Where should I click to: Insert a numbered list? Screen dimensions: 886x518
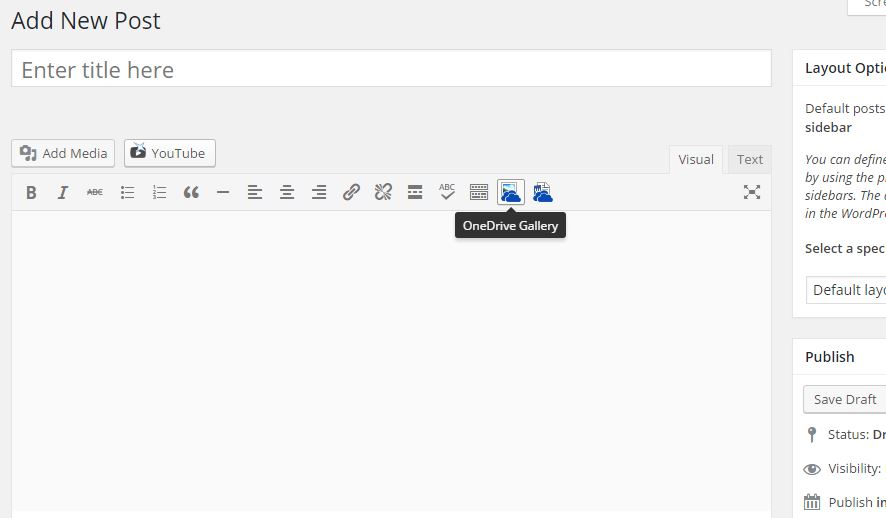[x=159, y=193]
